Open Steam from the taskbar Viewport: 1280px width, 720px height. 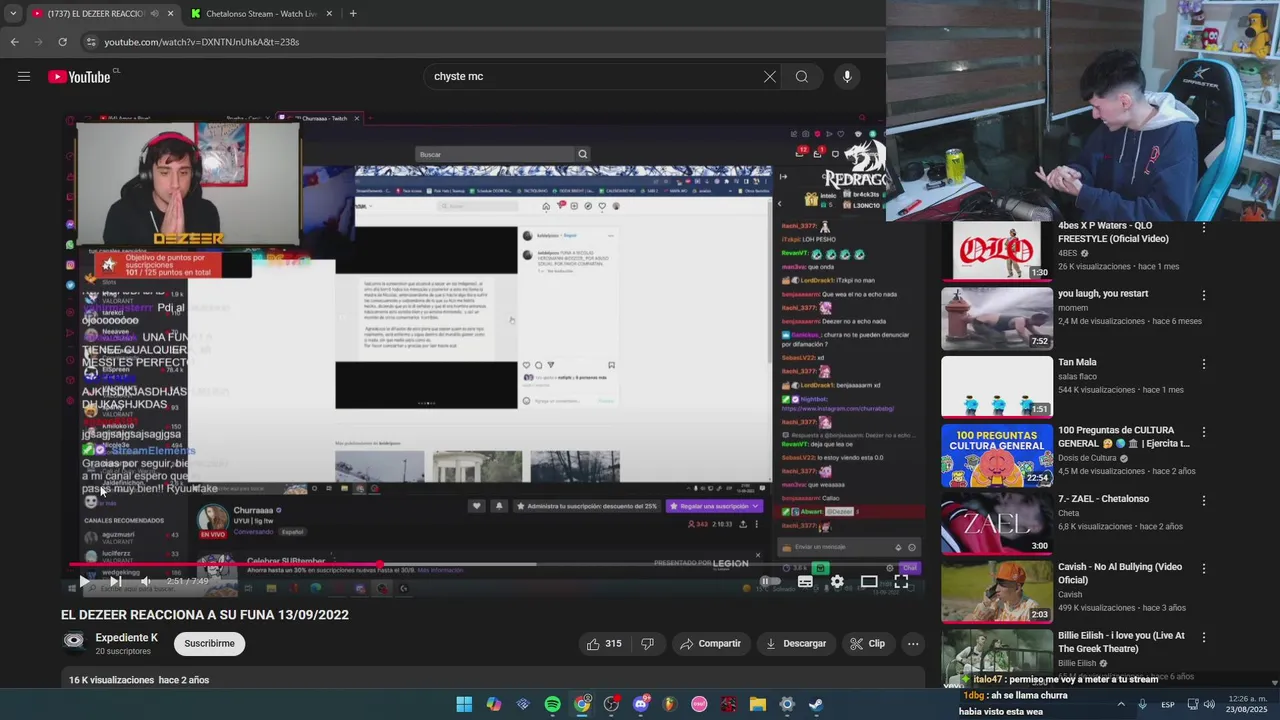point(816,704)
